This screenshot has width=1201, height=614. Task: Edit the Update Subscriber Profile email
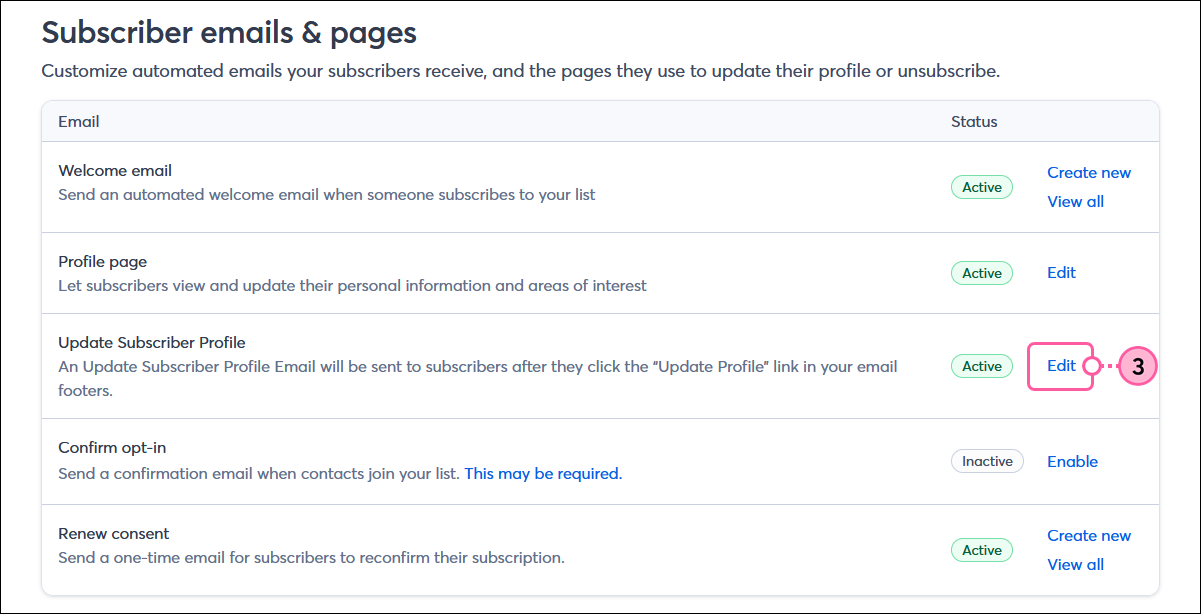(x=1060, y=366)
